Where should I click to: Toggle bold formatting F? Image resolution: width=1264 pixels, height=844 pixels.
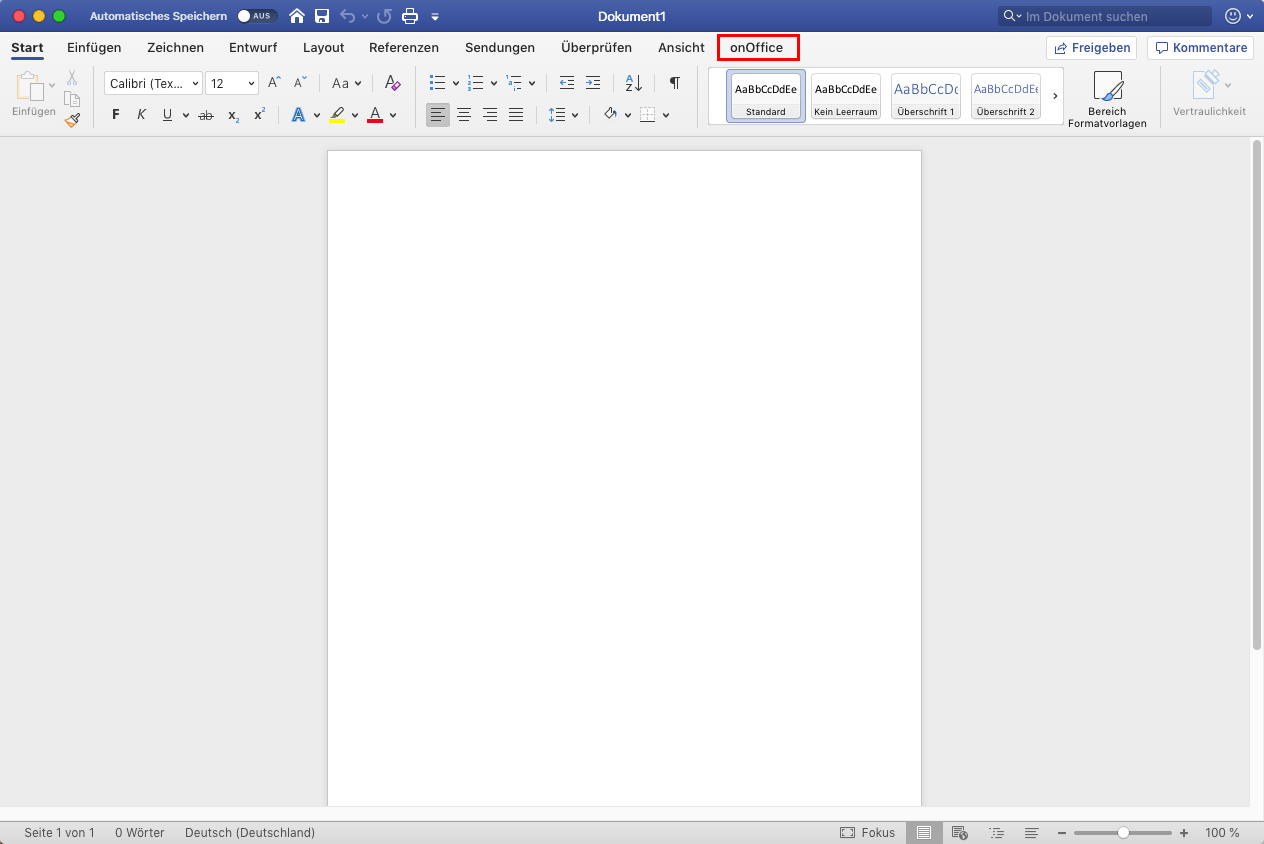coord(116,115)
